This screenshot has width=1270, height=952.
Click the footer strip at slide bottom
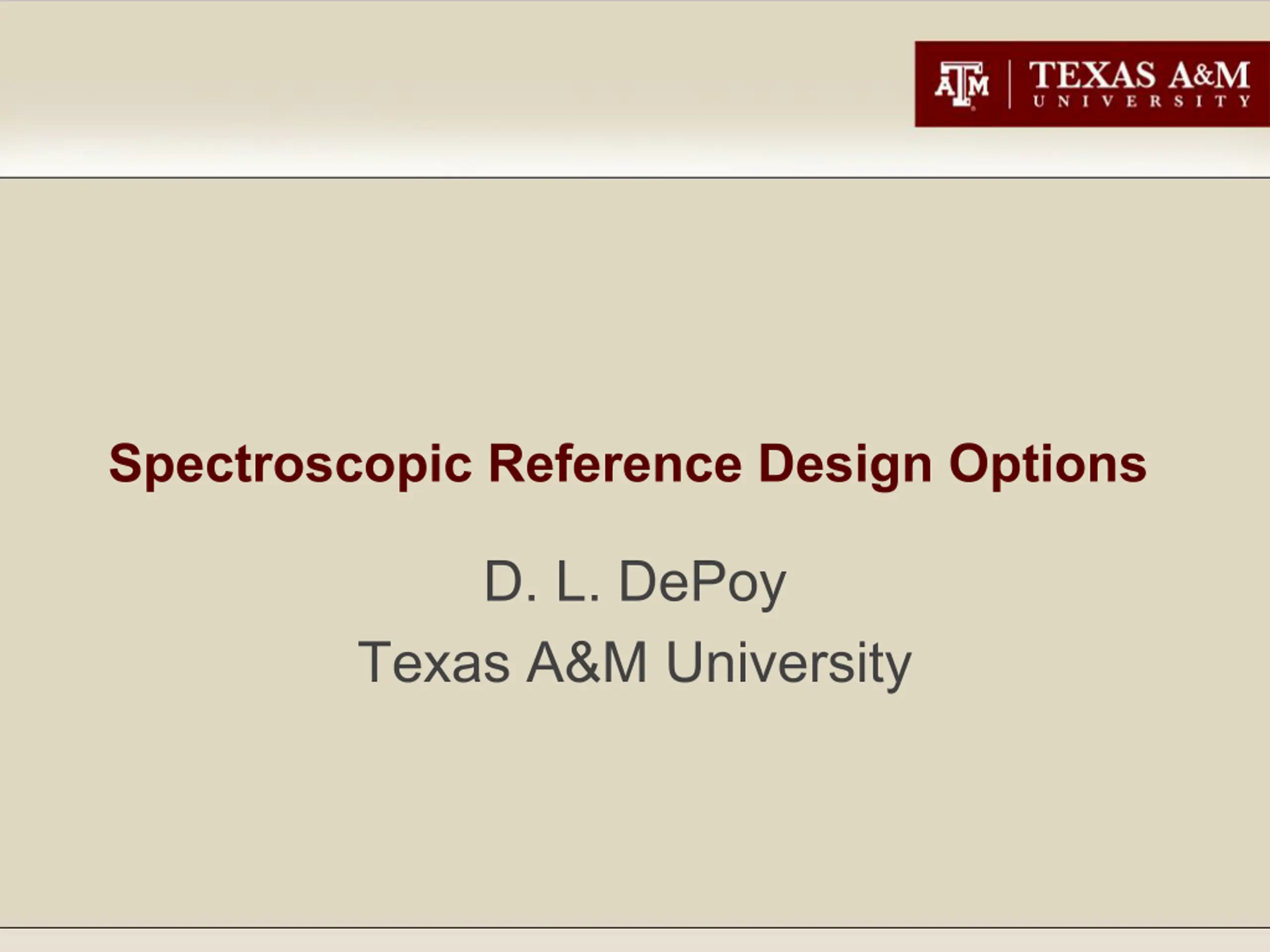[635, 940]
